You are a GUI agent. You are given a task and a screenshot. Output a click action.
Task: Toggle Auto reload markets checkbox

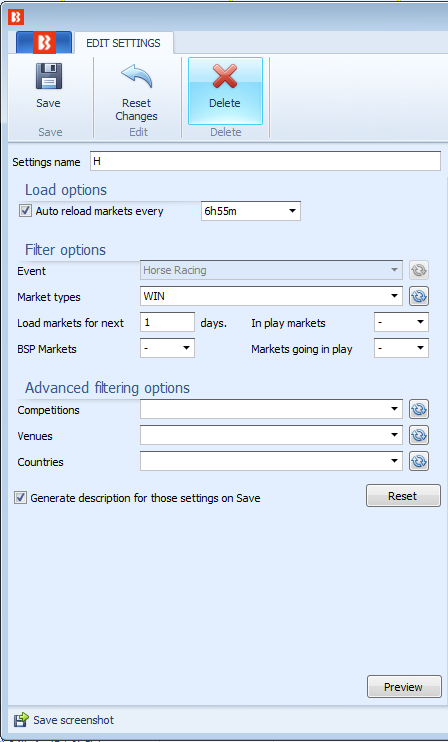click(x=25, y=211)
